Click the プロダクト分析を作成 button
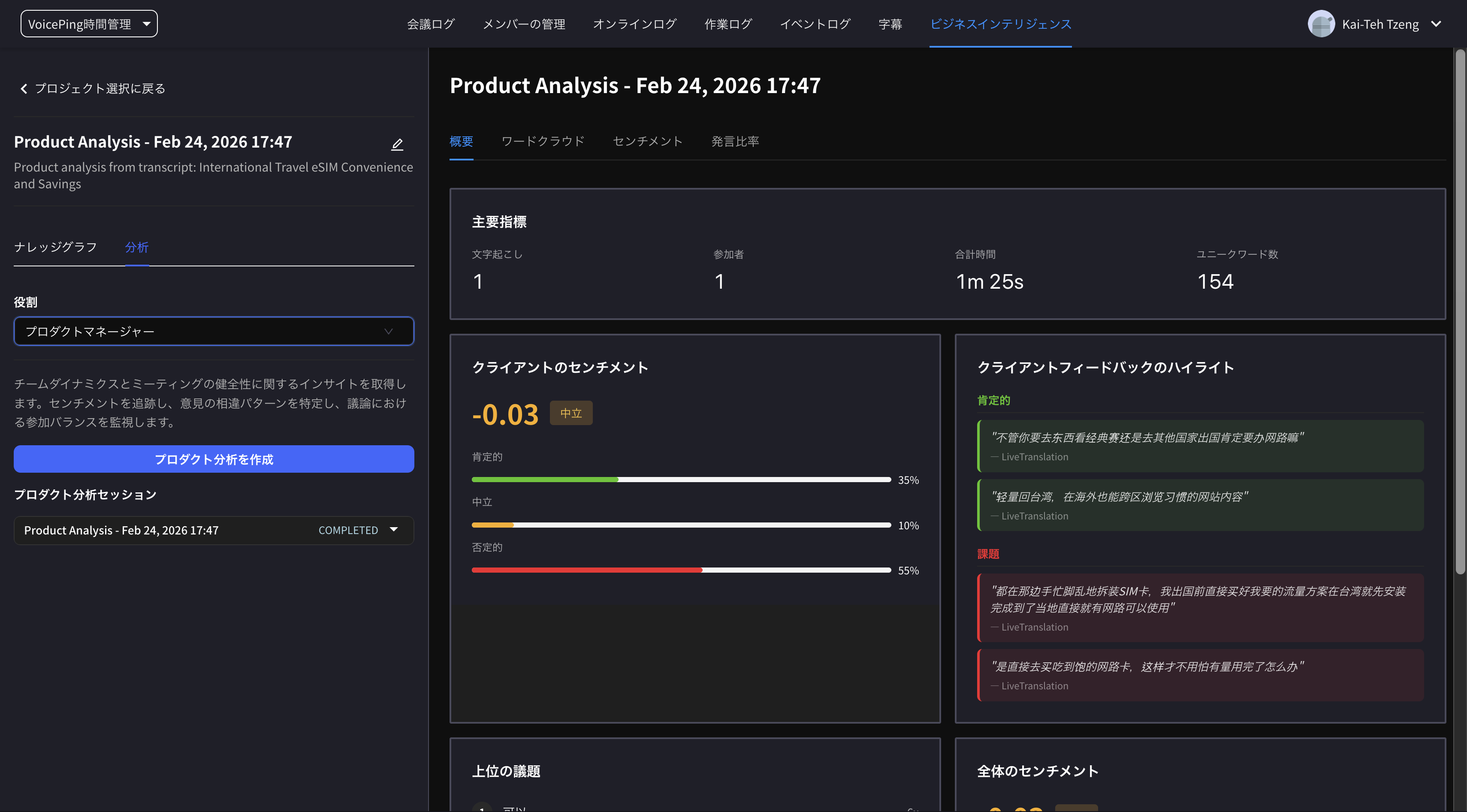Viewport: 1467px width, 812px height. click(x=214, y=459)
